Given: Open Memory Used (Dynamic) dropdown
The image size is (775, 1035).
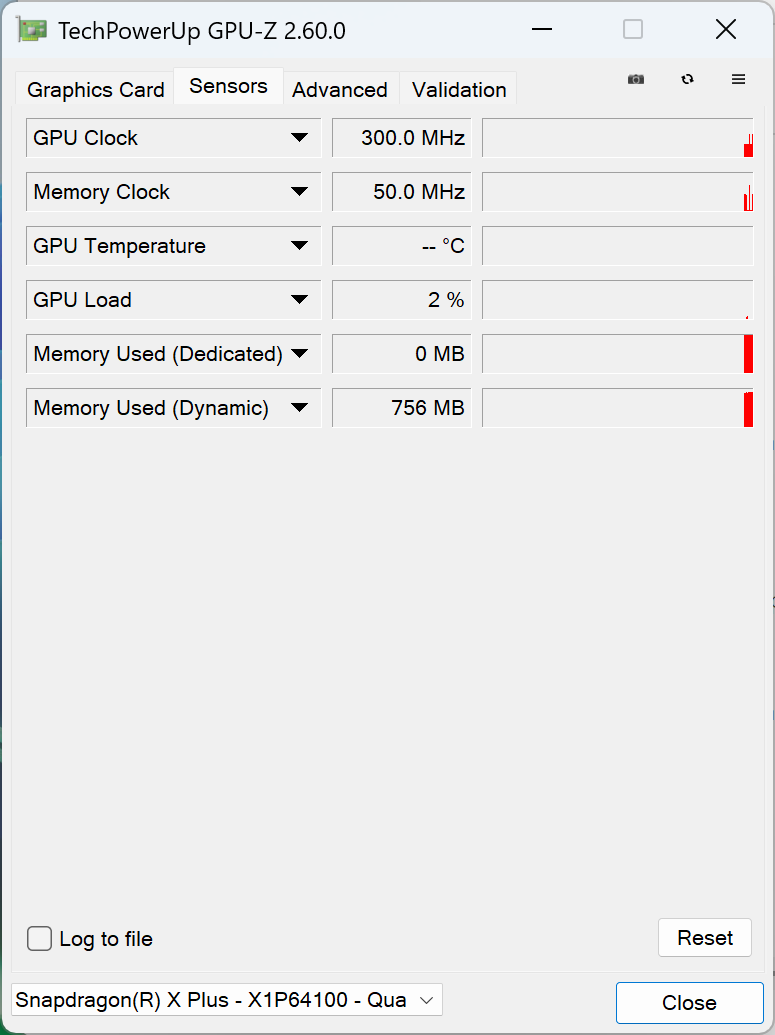Looking at the screenshot, I should coord(299,408).
